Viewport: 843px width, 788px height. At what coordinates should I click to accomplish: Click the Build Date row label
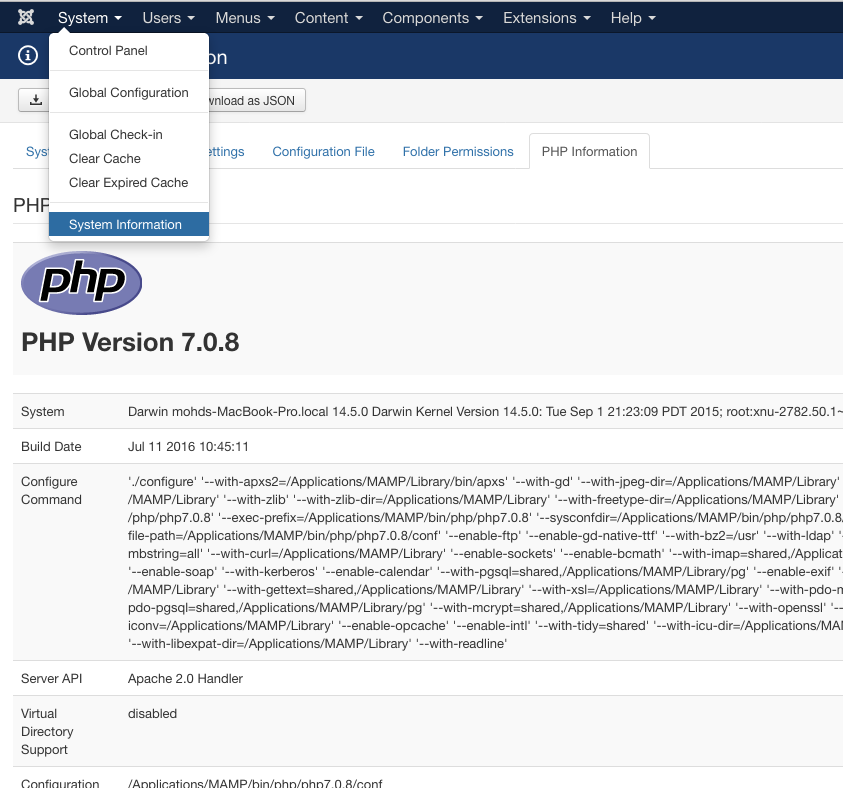click(x=51, y=447)
